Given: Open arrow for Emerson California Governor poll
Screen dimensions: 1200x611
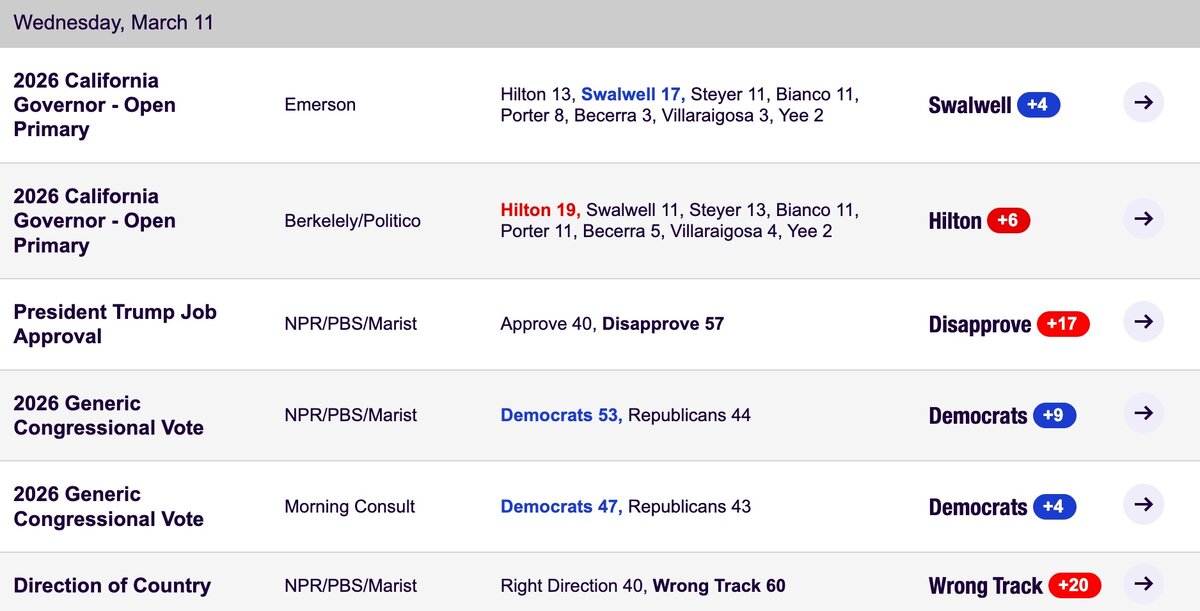Looking at the screenshot, I should (1143, 103).
